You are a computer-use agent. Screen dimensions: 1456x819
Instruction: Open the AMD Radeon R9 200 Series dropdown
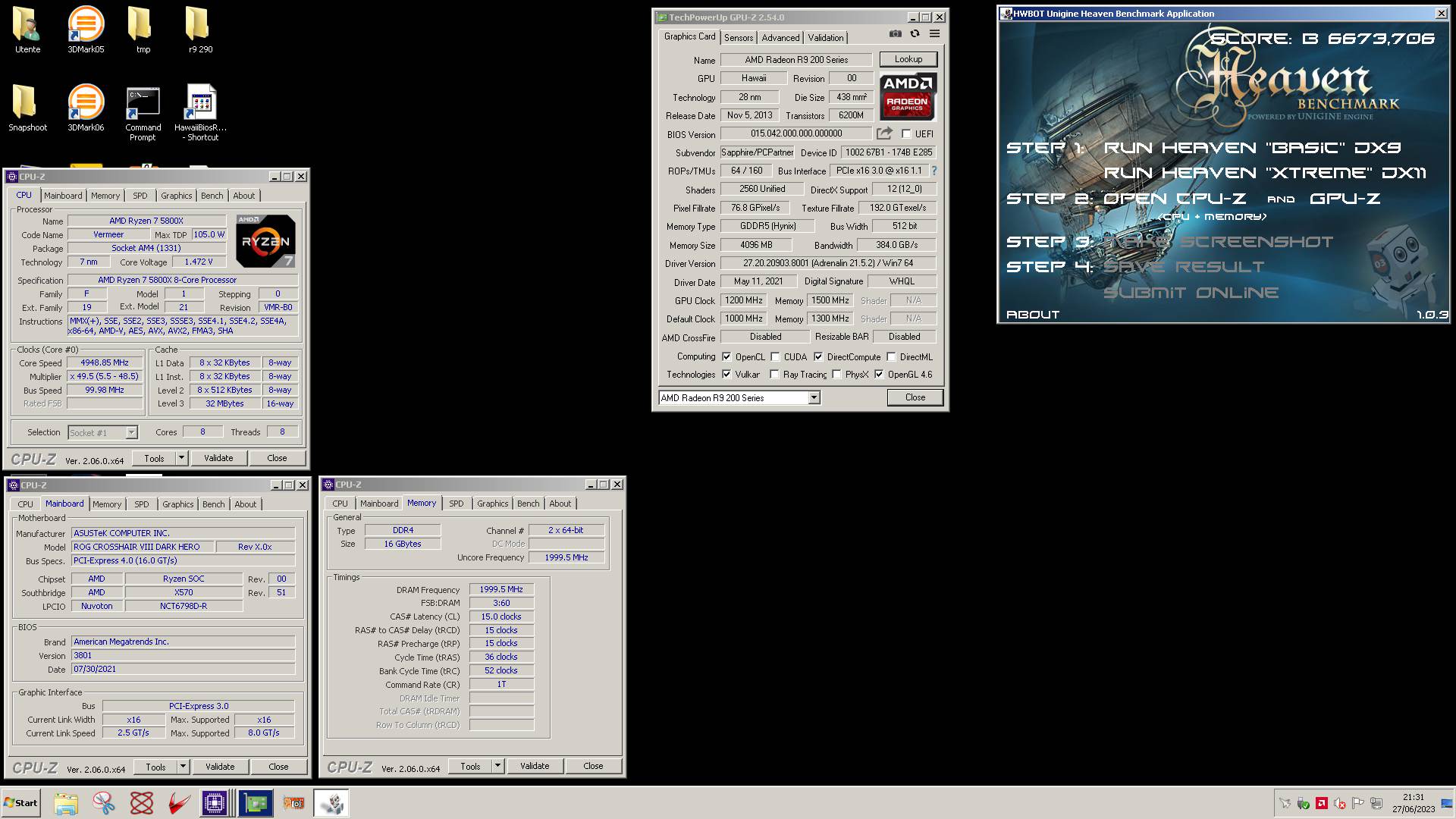tap(814, 398)
